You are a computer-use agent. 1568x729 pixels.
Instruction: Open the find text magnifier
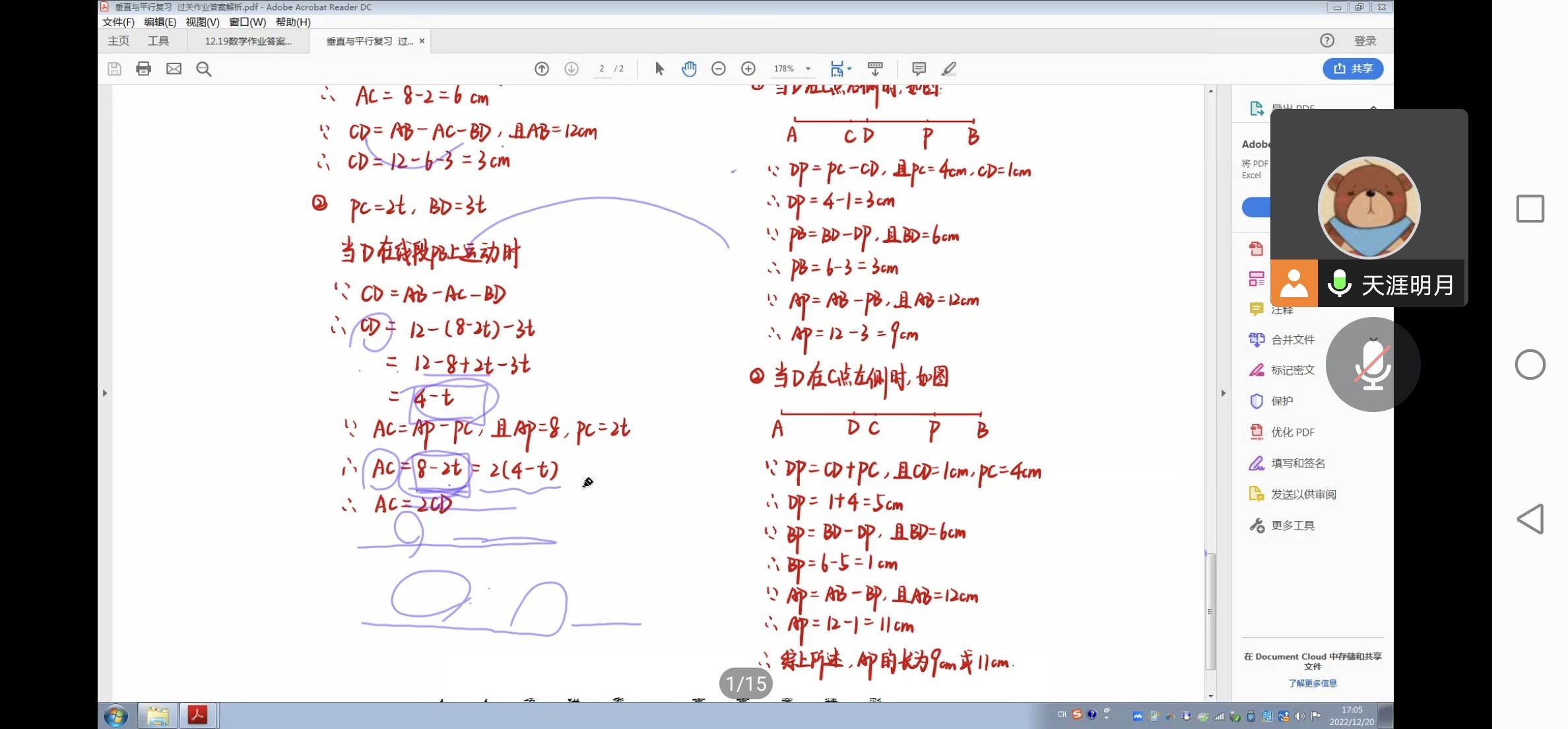204,69
